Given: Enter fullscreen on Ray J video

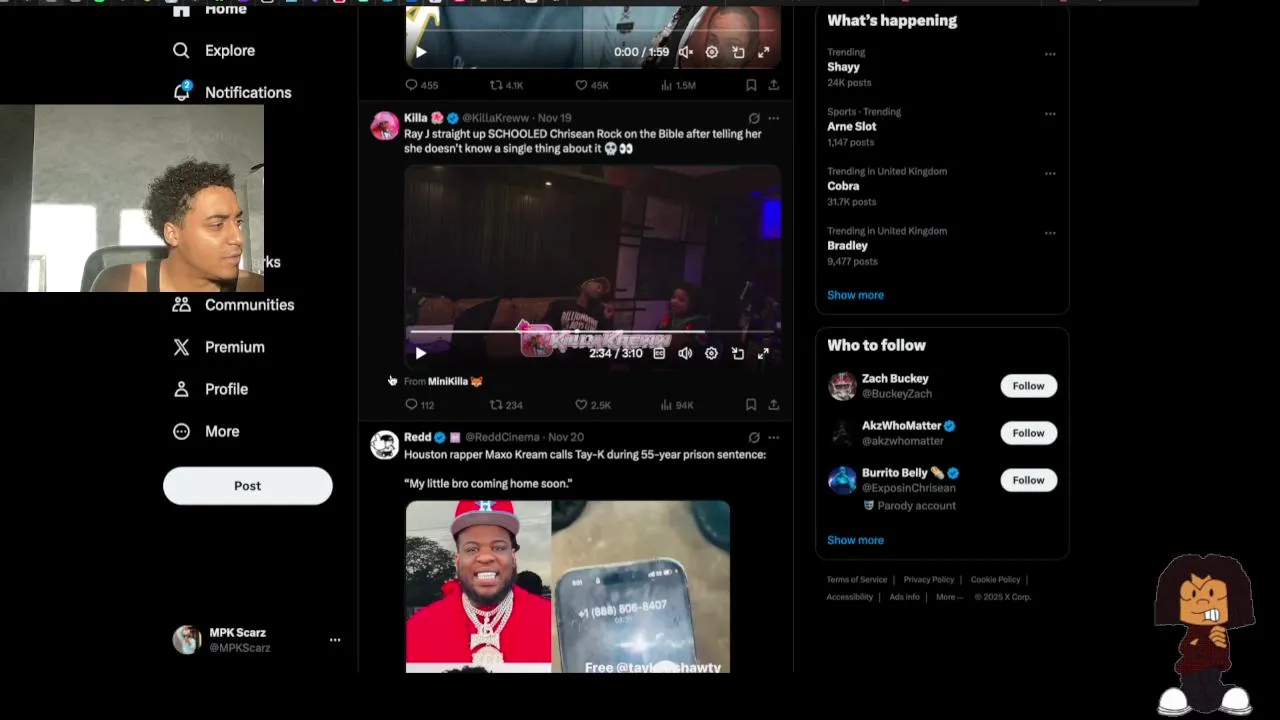Looking at the screenshot, I should click(764, 353).
